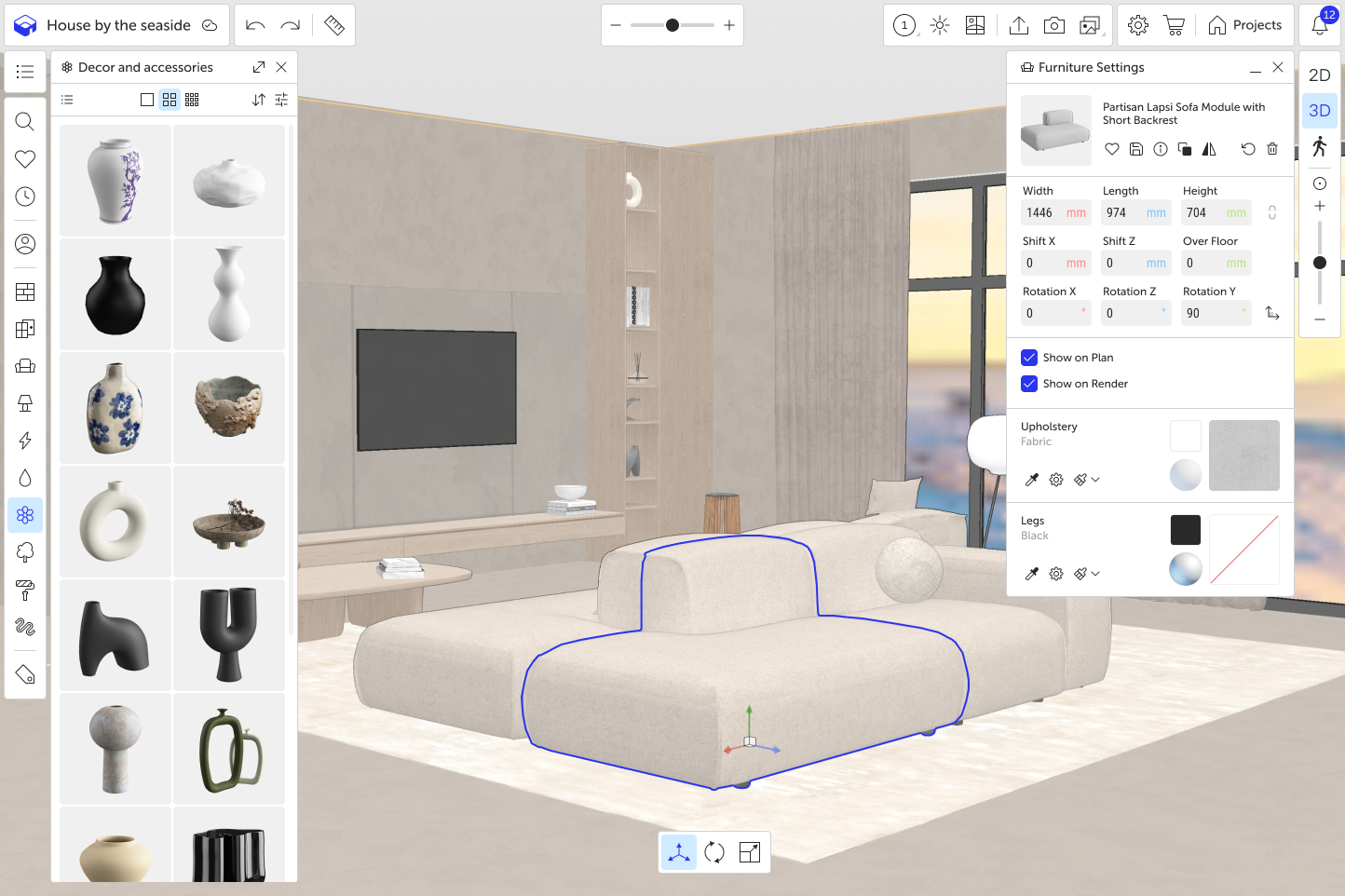1345x896 pixels.
Task: Open notifications with 12 unread alerts
Action: tap(1321, 25)
